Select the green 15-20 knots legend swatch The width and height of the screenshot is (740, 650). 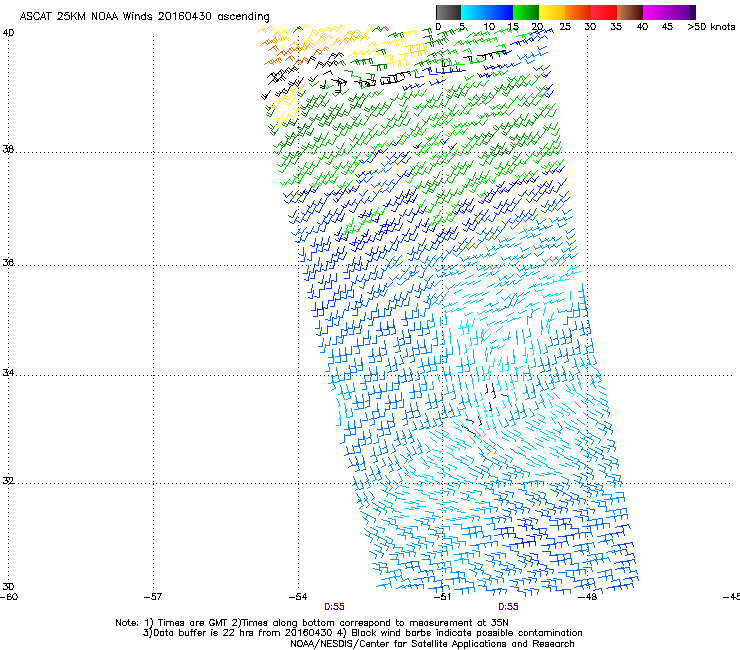point(526,12)
